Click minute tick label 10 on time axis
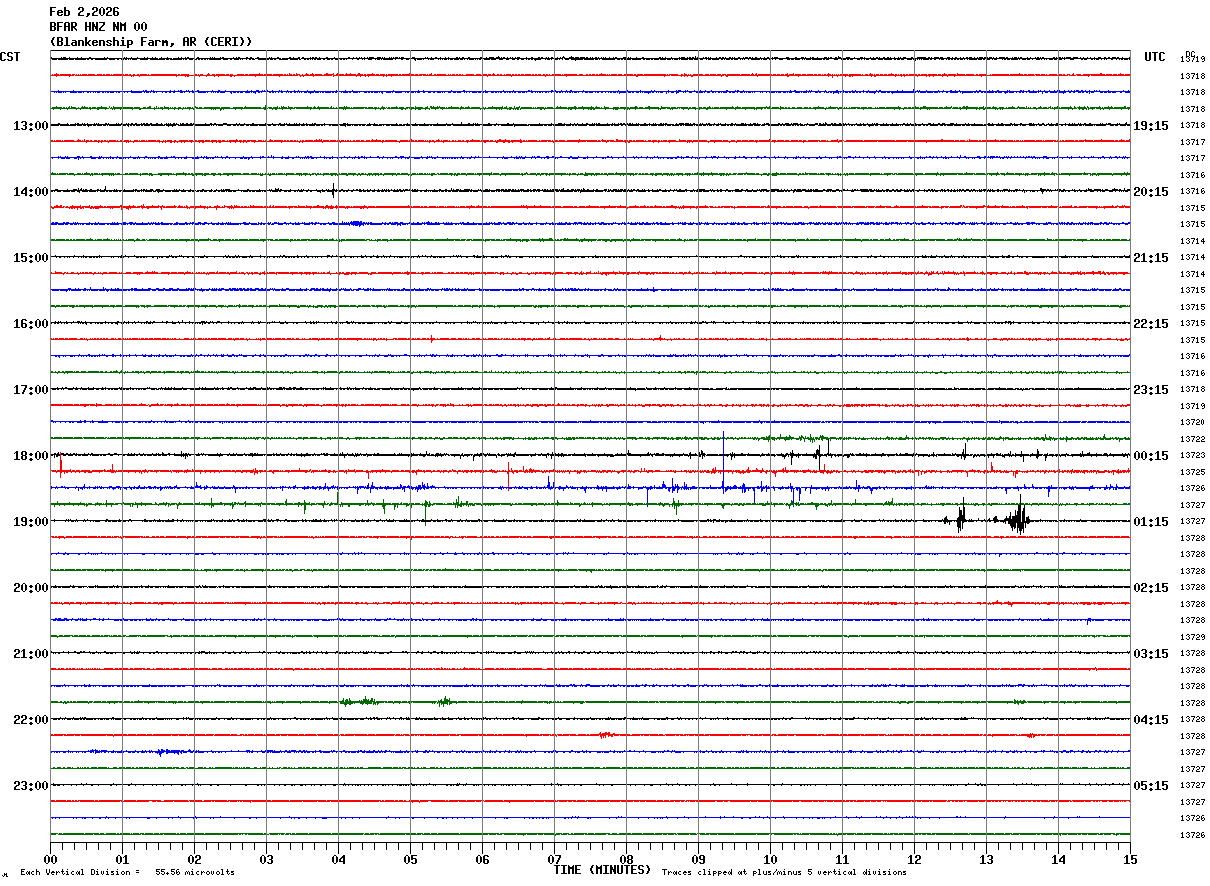Screen dimensions: 1210x886 pyautogui.click(x=770, y=859)
